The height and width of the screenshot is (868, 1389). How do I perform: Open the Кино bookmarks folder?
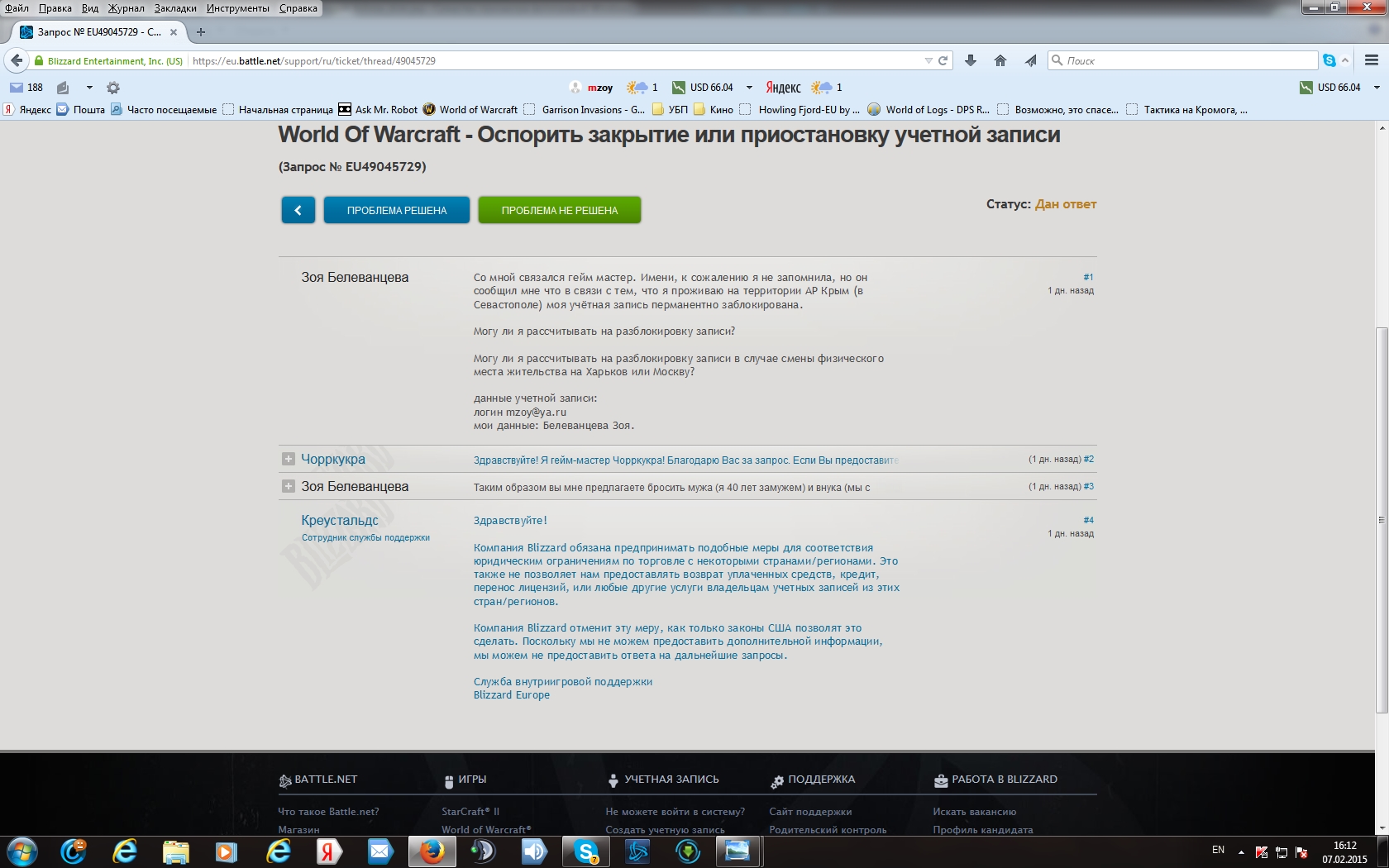coord(714,109)
